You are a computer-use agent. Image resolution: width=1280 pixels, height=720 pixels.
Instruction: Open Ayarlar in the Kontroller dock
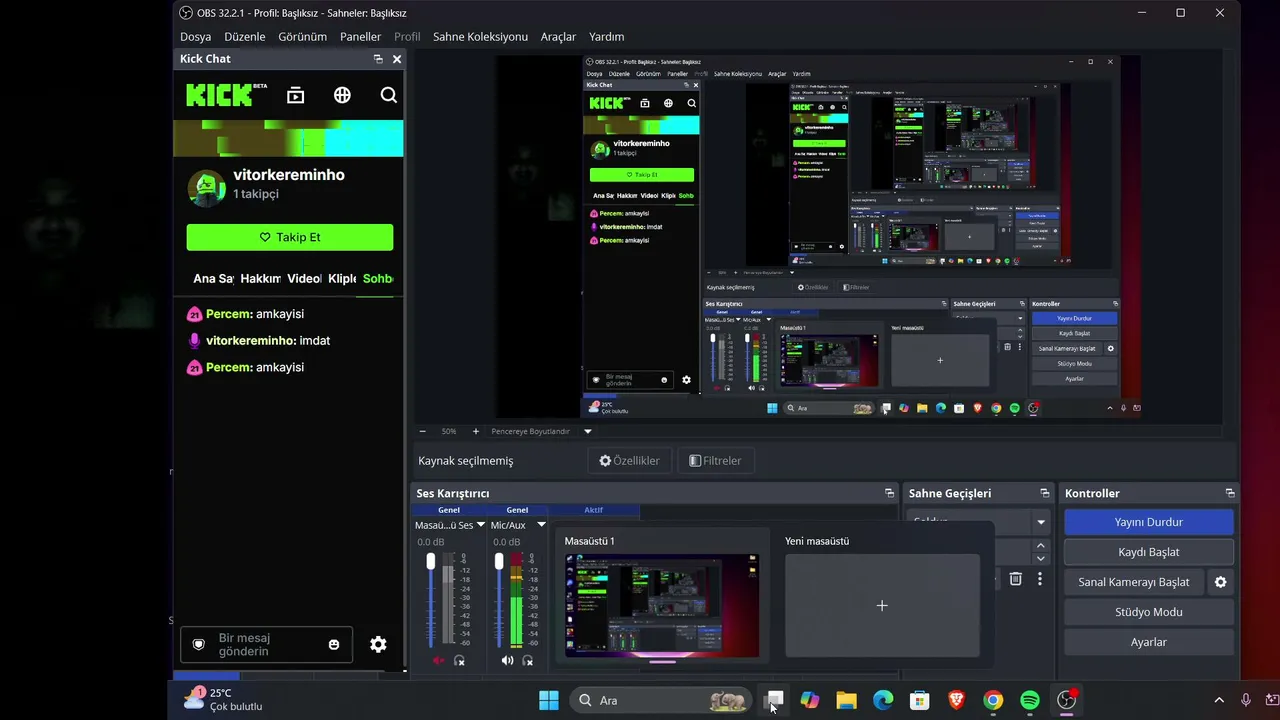click(1148, 642)
